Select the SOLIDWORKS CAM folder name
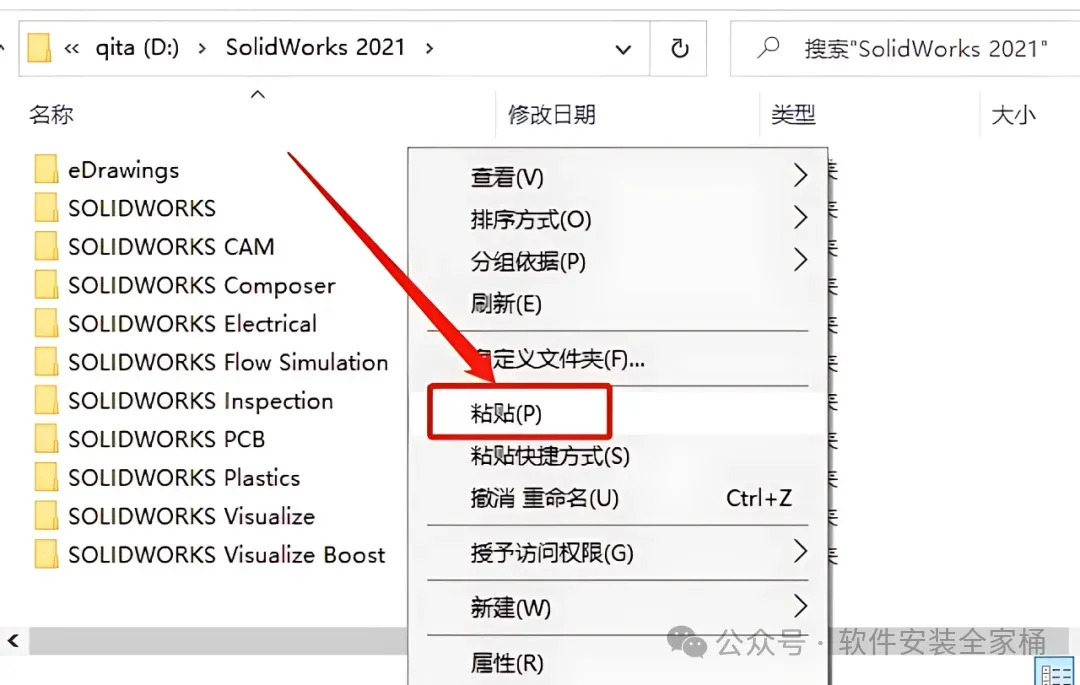Viewport: 1080px width, 685px height. pos(171,246)
